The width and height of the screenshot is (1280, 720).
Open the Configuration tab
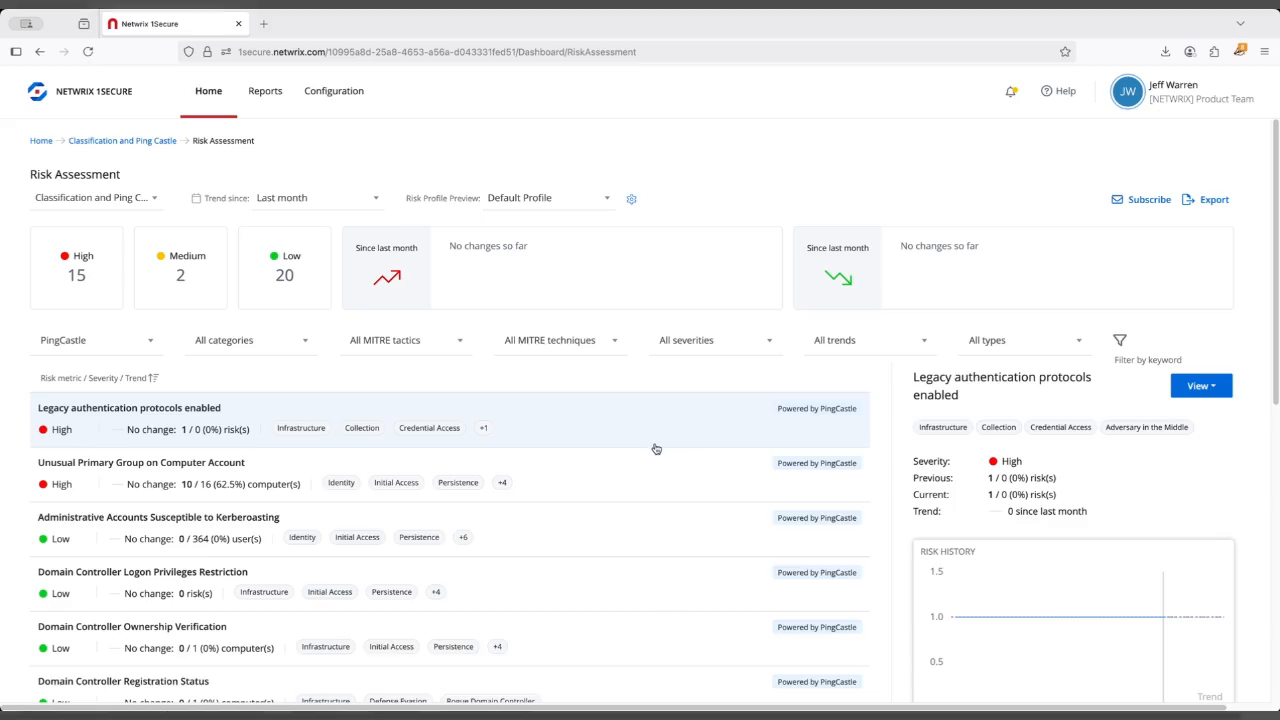(x=334, y=91)
